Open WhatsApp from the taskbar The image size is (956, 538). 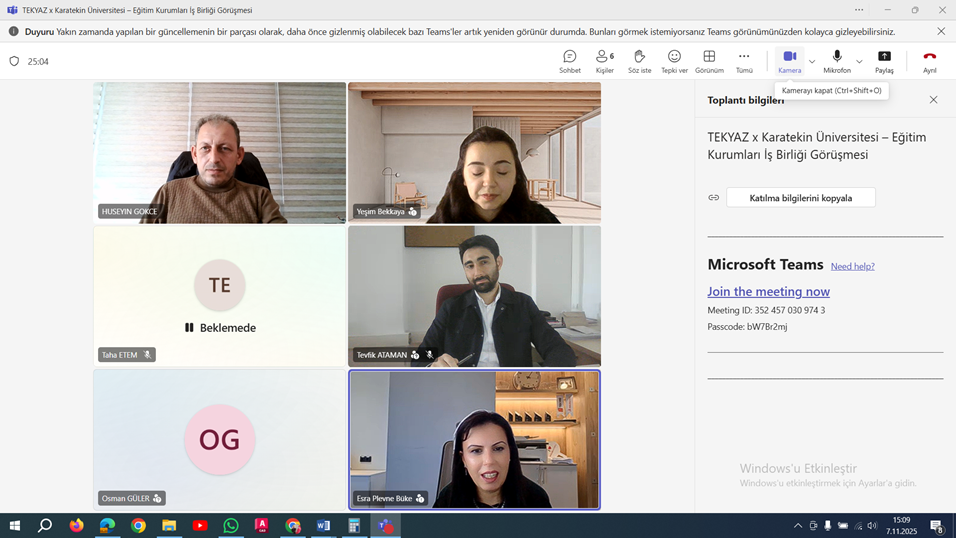[231, 526]
